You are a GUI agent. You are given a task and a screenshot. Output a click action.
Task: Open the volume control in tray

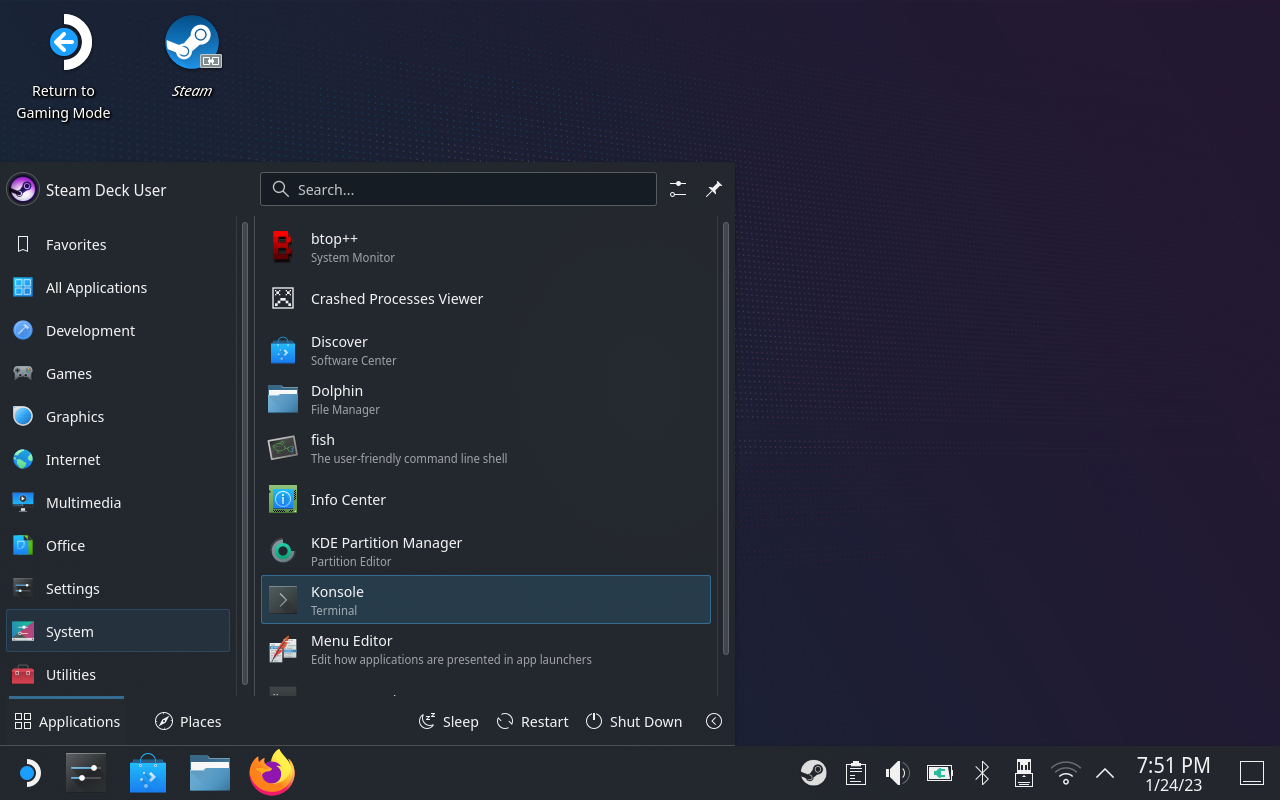(x=897, y=773)
